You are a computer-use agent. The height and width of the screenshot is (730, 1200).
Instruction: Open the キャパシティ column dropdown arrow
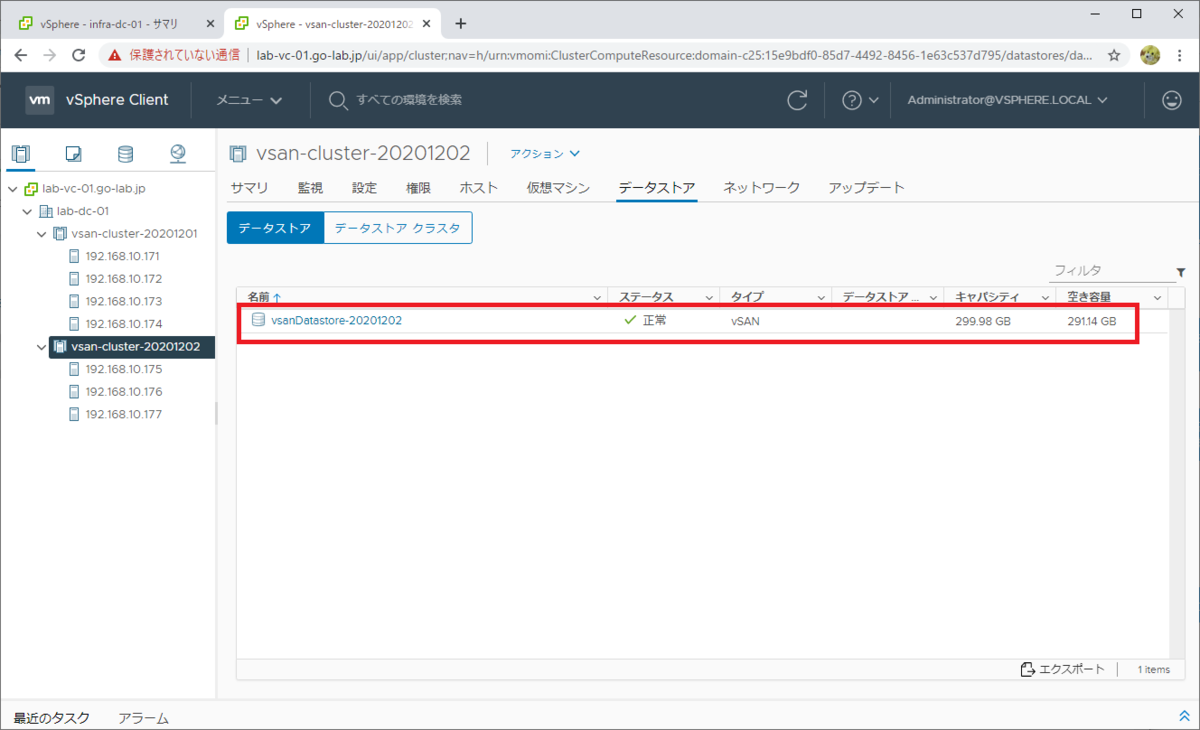click(1046, 298)
